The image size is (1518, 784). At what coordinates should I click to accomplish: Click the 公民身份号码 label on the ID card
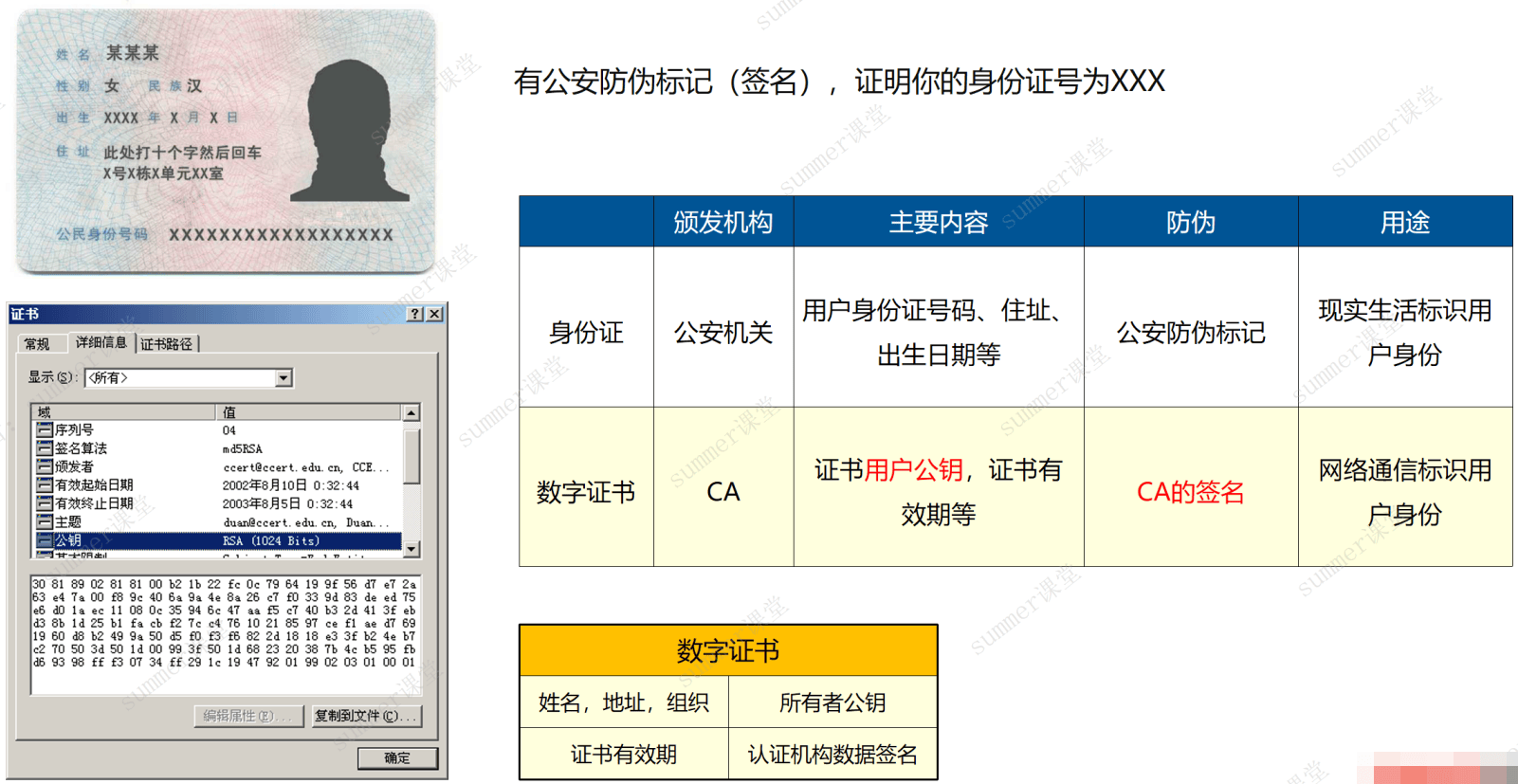click(102, 234)
